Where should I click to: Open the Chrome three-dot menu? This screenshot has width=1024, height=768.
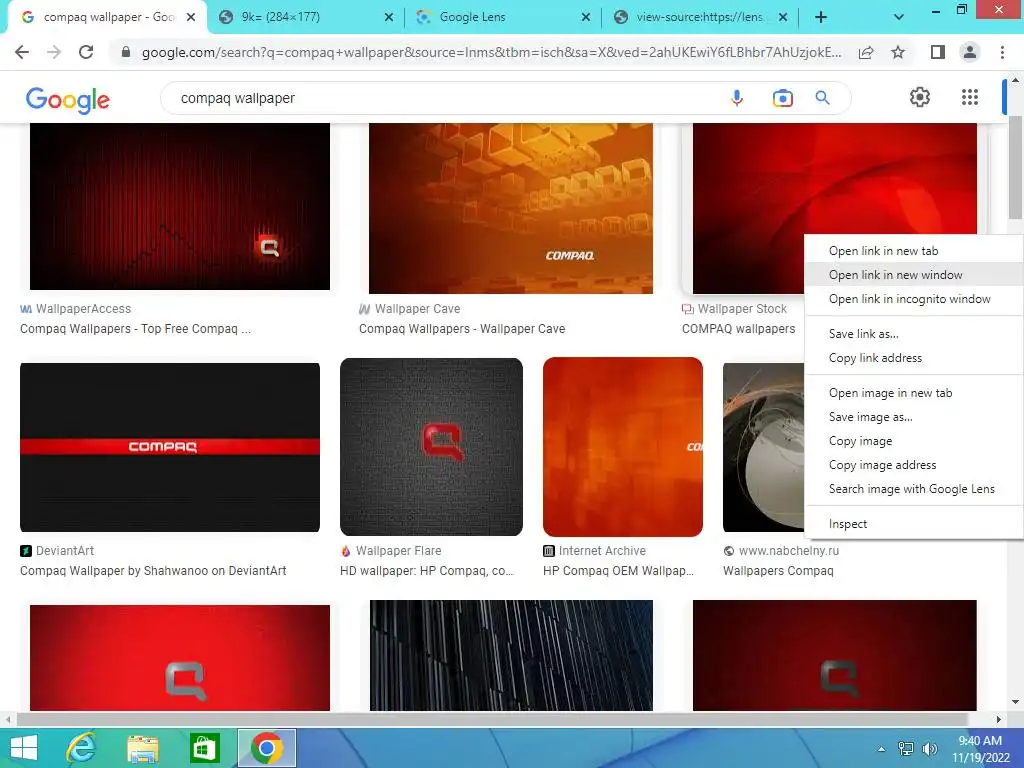[1002, 52]
